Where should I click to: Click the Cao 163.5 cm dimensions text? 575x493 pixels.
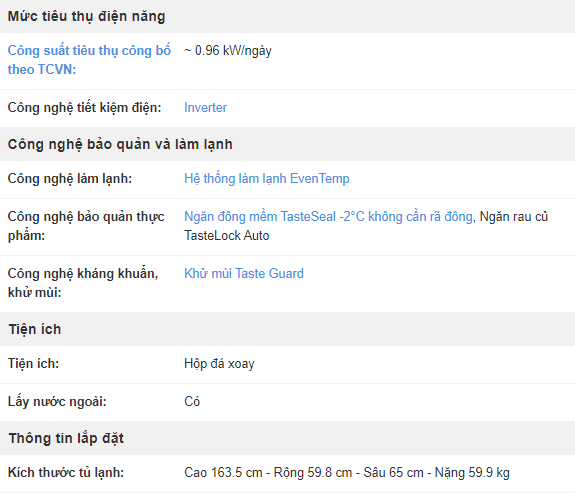click(347, 472)
